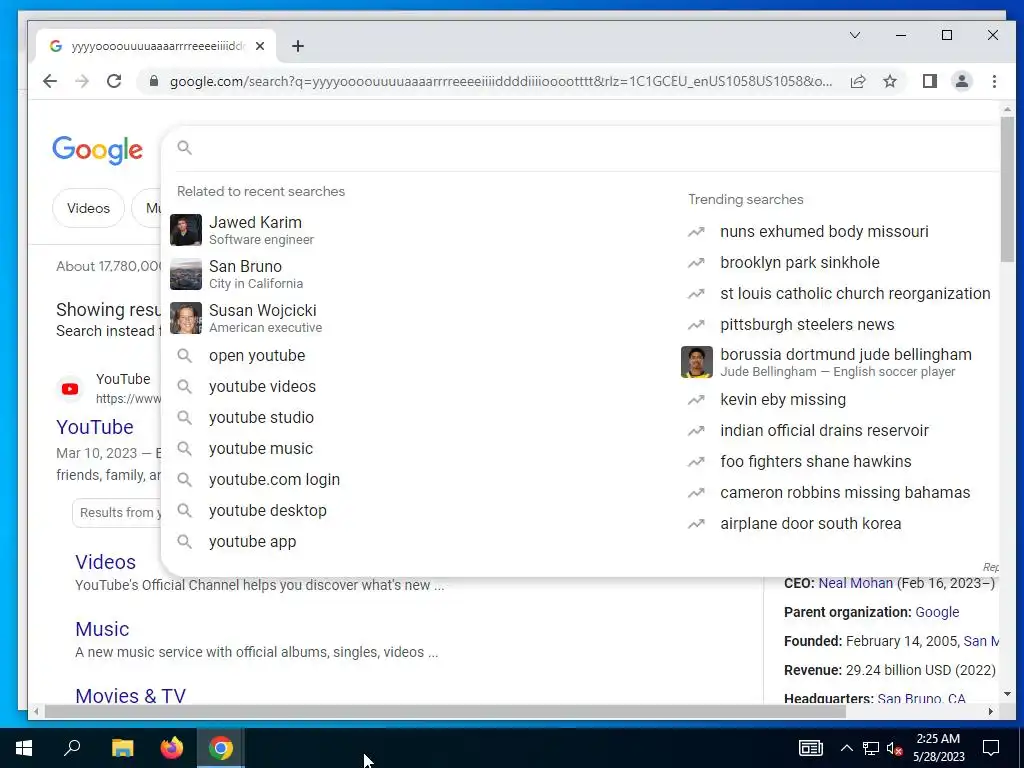Select 'airplane door south korea'

pos(839,524)
